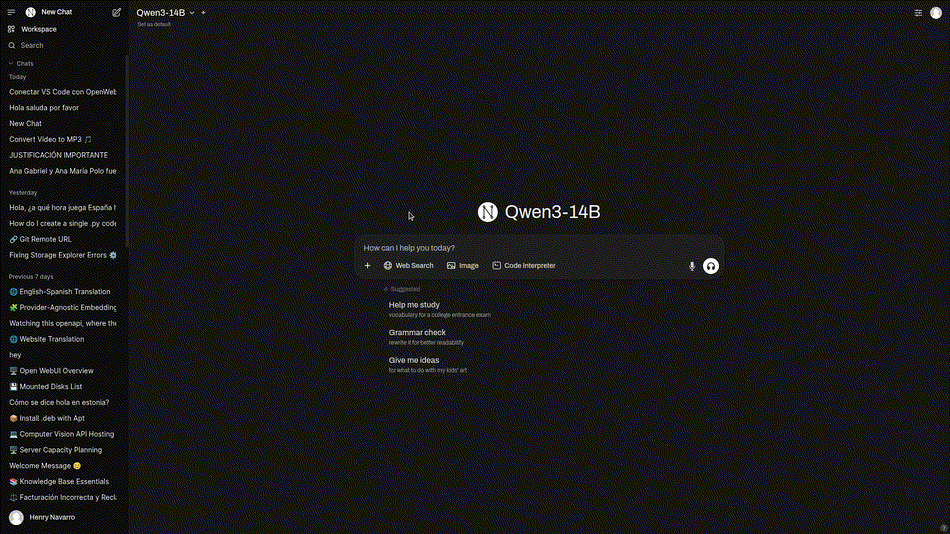Open Facturación Incorrecta y Recl chat

coord(62,498)
